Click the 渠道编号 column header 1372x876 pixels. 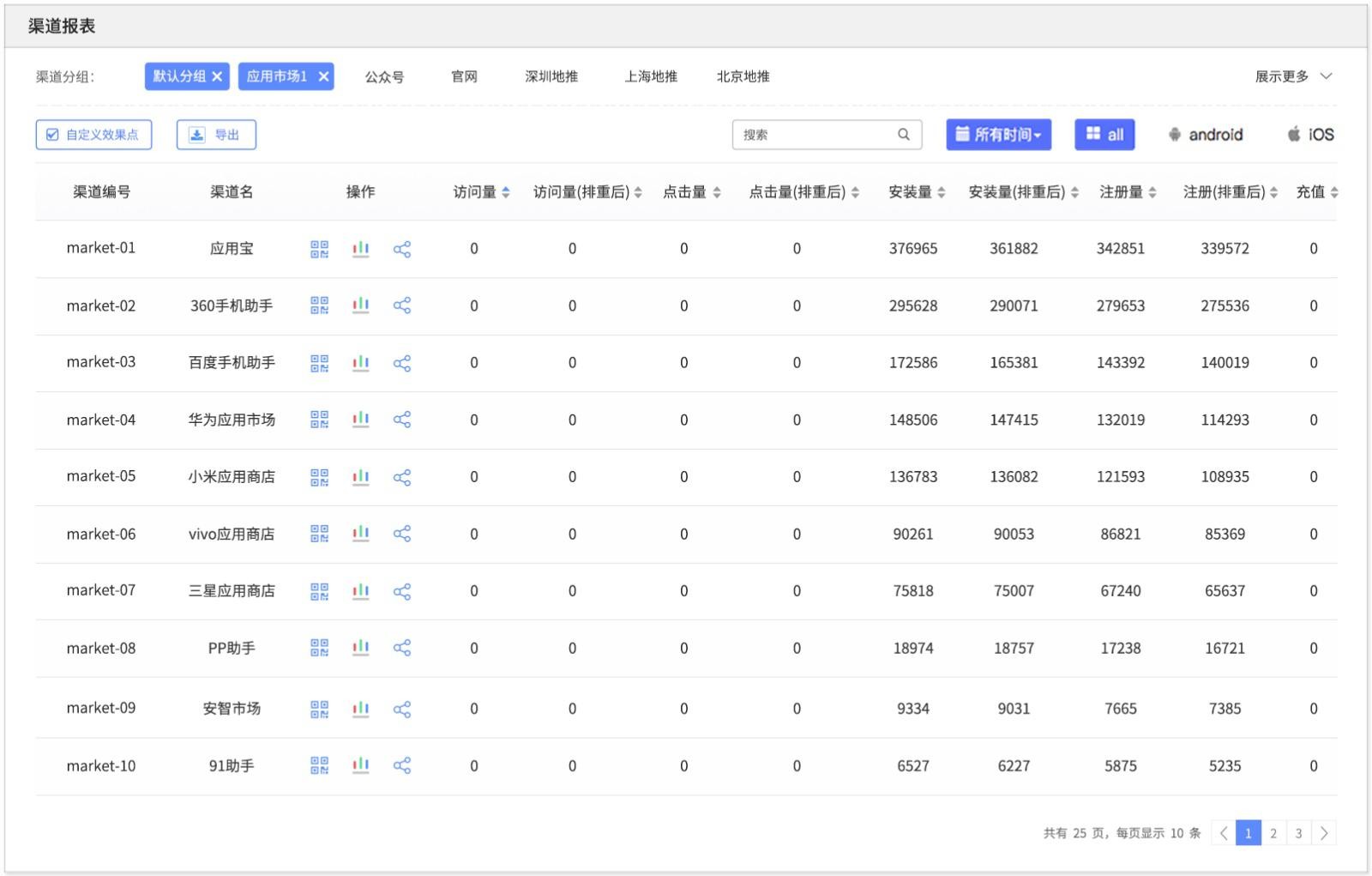101,192
